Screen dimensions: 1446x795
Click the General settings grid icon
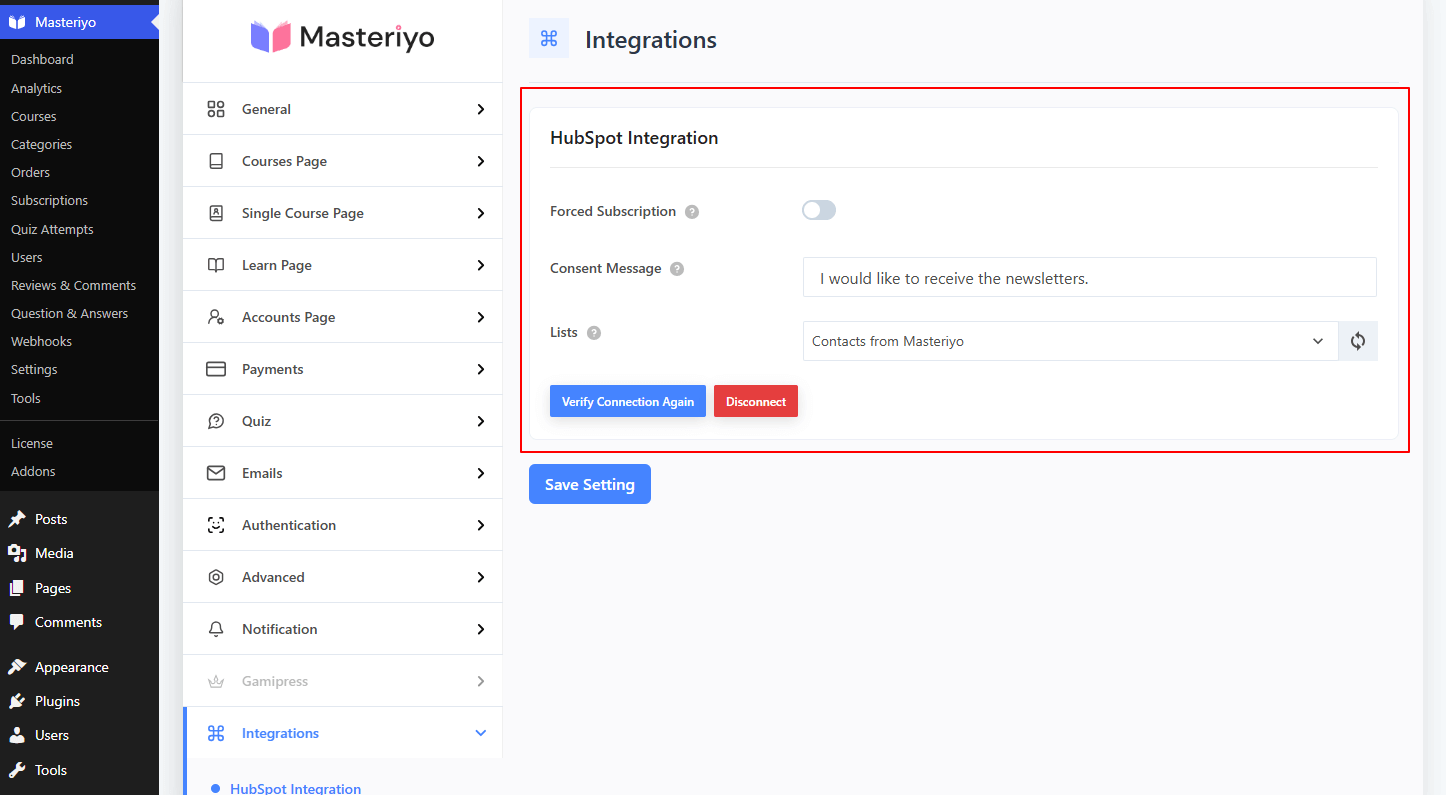[x=216, y=109]
